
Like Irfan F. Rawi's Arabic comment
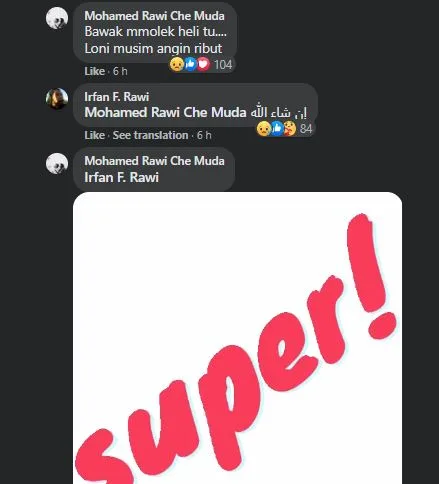click(95, 135)
